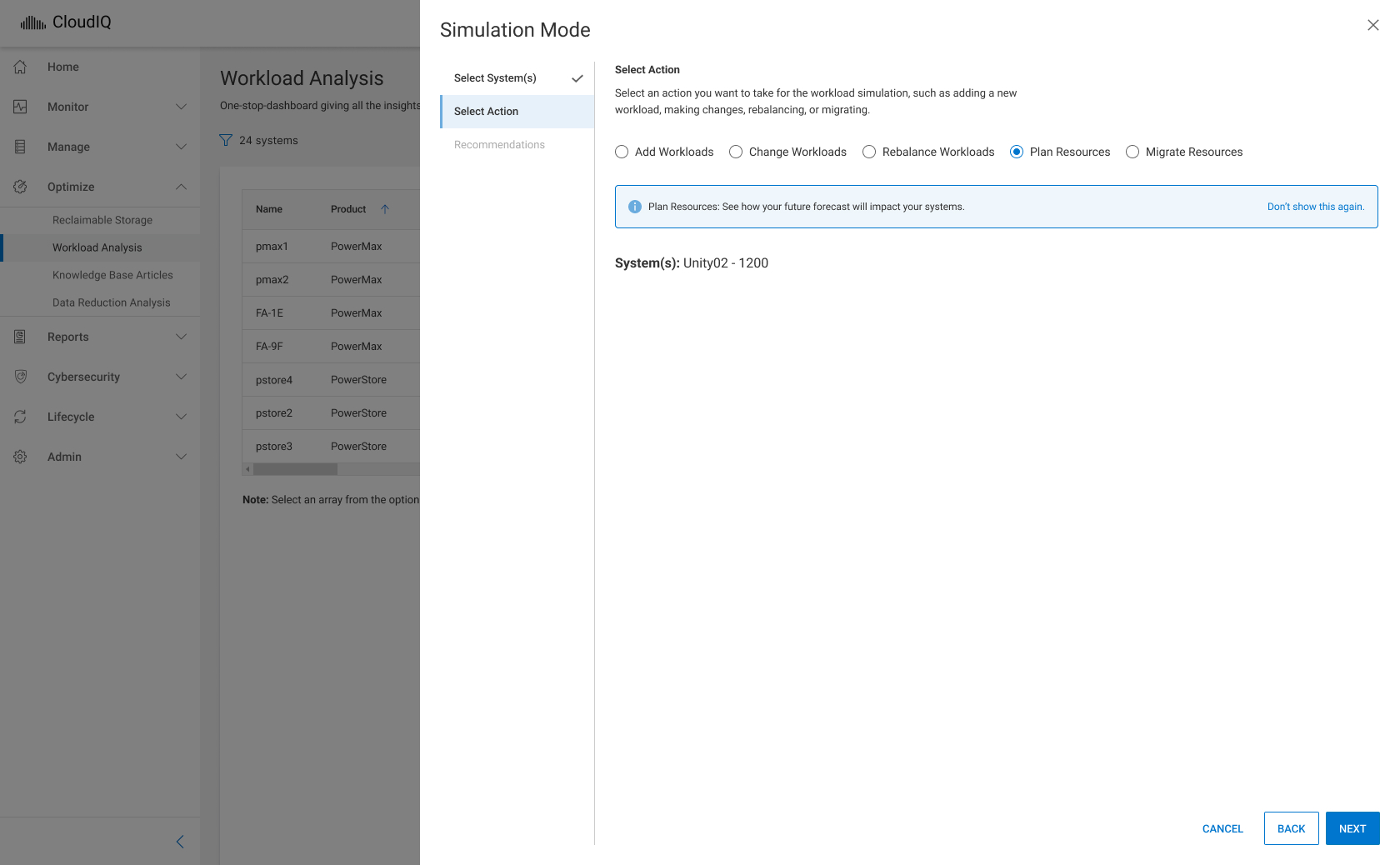Click the Lifecycle refresh icon
Viewport: 1400px width, 865px height.
pos(20,417)
